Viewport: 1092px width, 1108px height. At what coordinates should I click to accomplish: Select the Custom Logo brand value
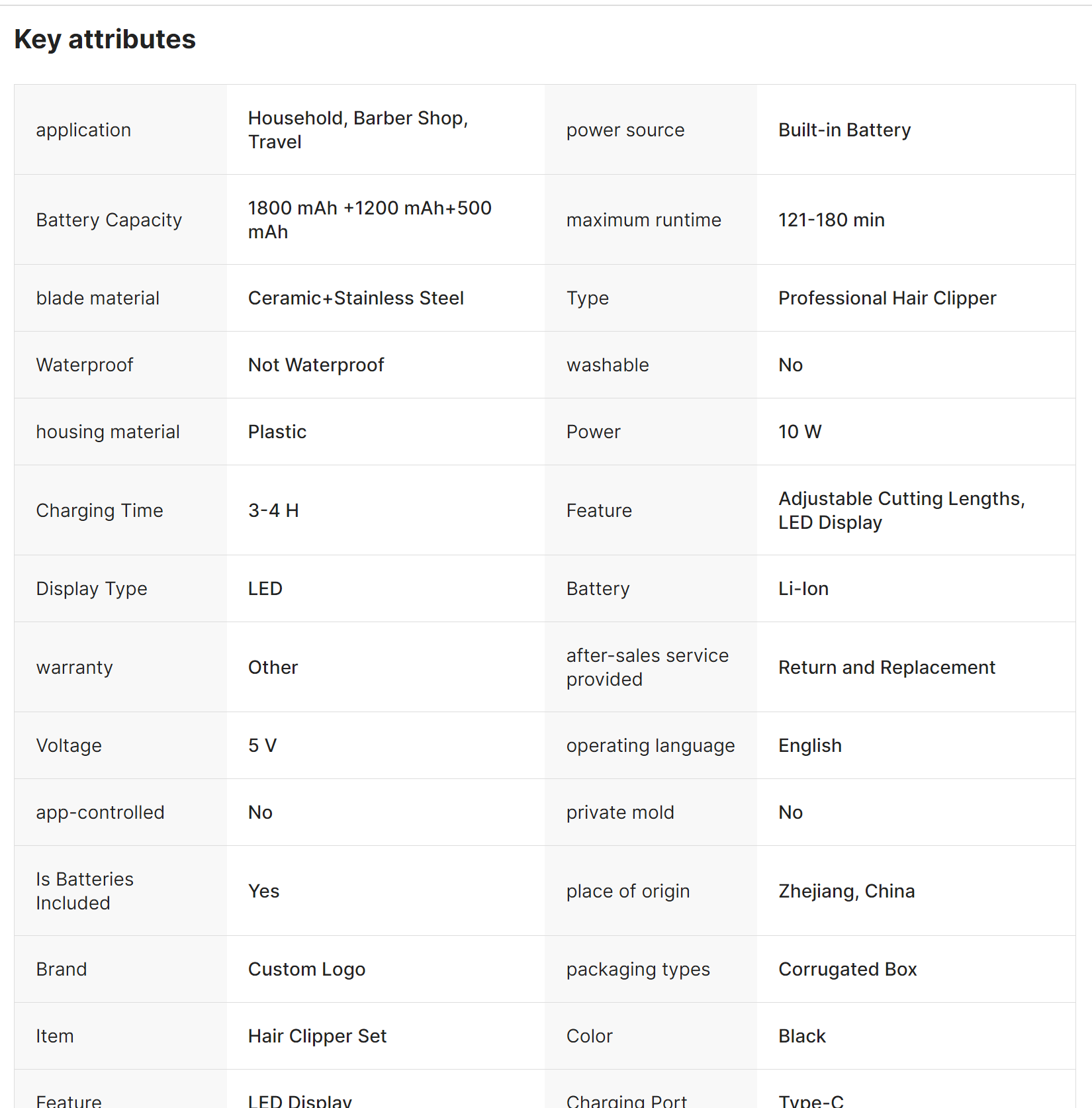click(x=306, y=969)
